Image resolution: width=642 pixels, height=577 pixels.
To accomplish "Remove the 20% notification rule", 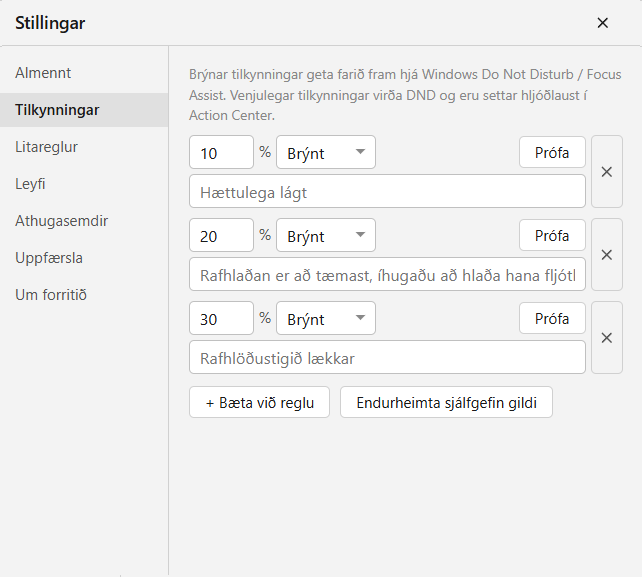I will tap(607, 255).
